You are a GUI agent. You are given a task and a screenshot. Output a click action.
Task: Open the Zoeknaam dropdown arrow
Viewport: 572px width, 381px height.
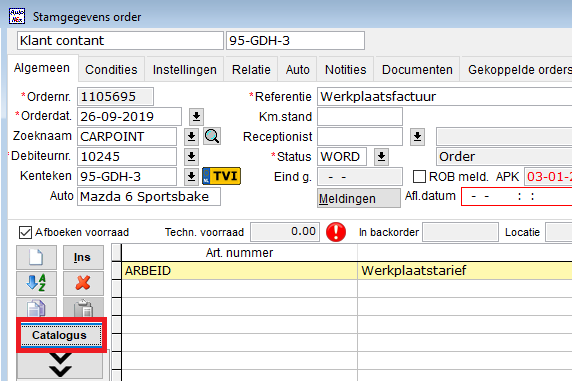pyautogui.click(x=191, y=136)
